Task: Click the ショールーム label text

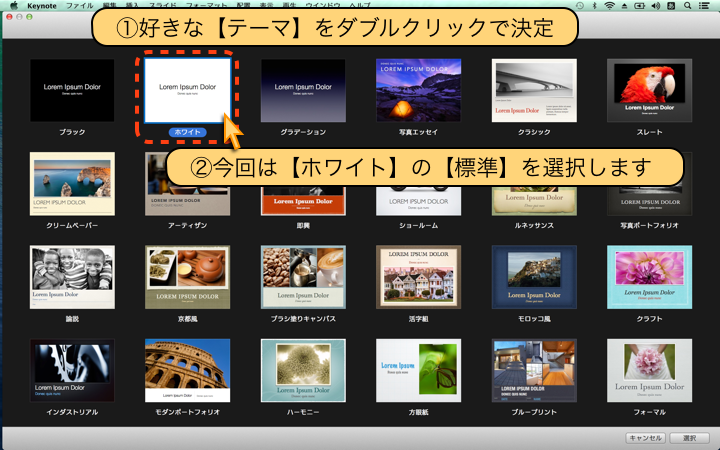Action: pyautogui.click(x=418, y=225)
